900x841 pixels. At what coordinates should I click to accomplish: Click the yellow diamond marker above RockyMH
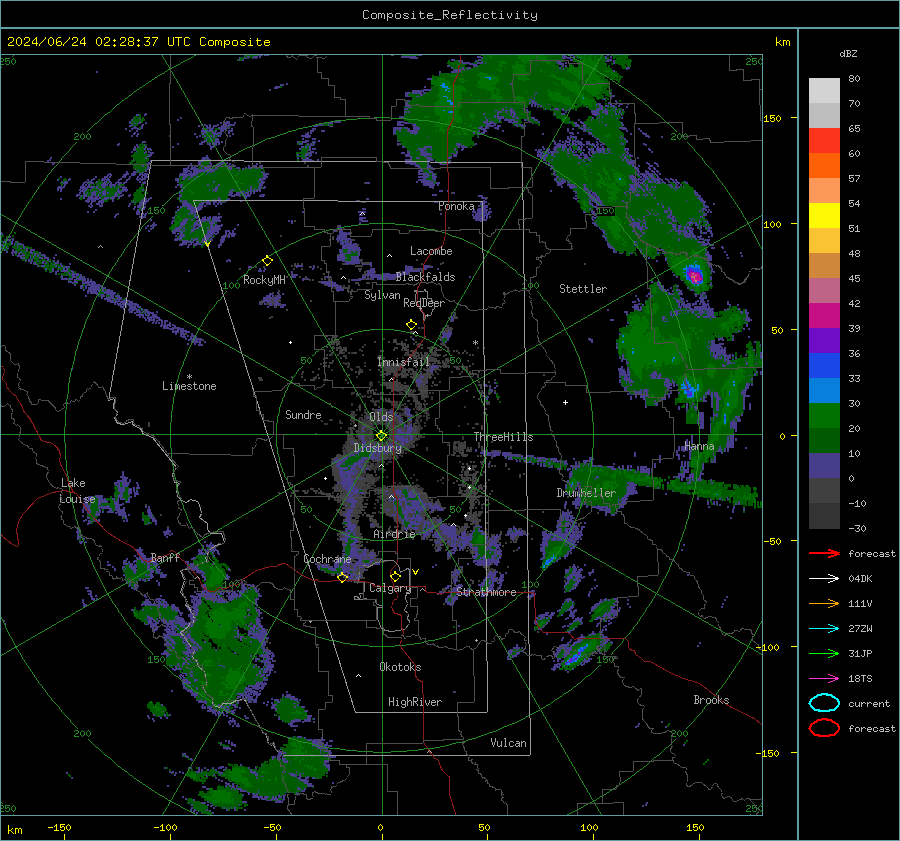point(267,261)
